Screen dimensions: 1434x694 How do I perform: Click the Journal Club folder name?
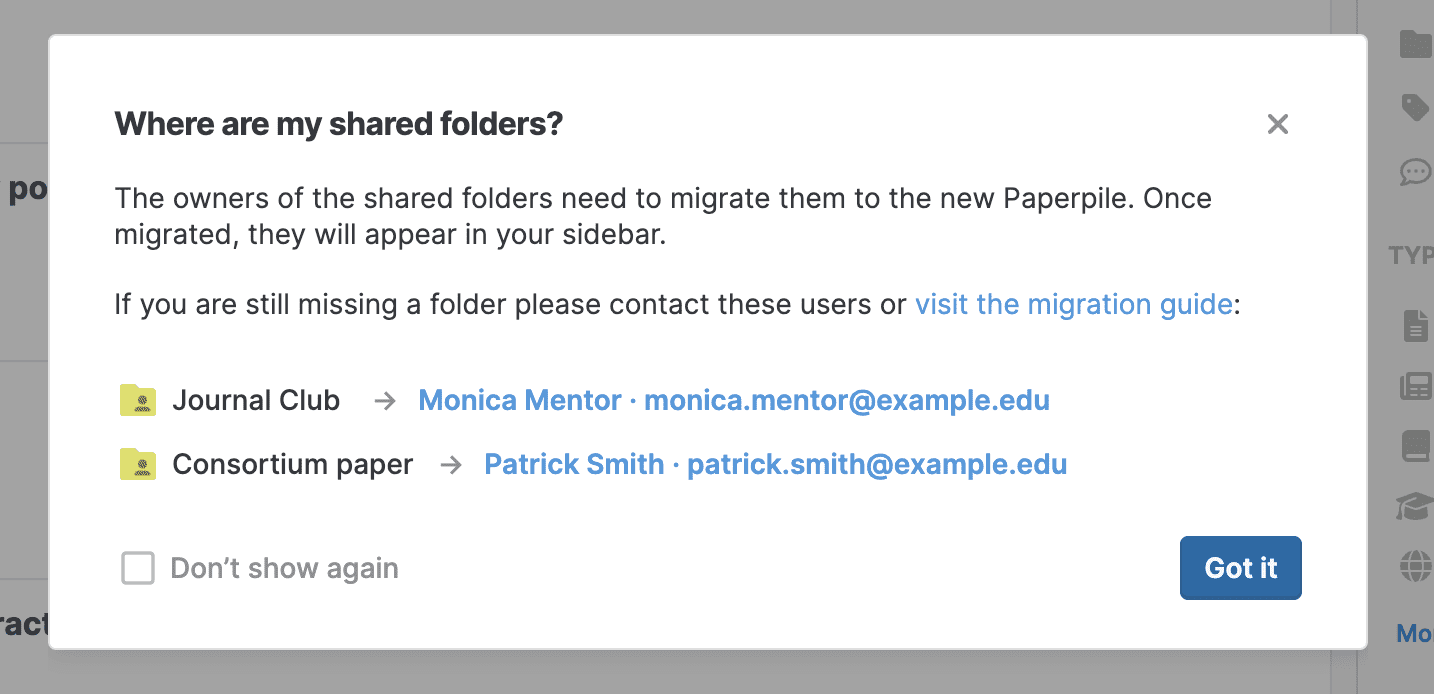pyautogui.click(x=256, y=401)
